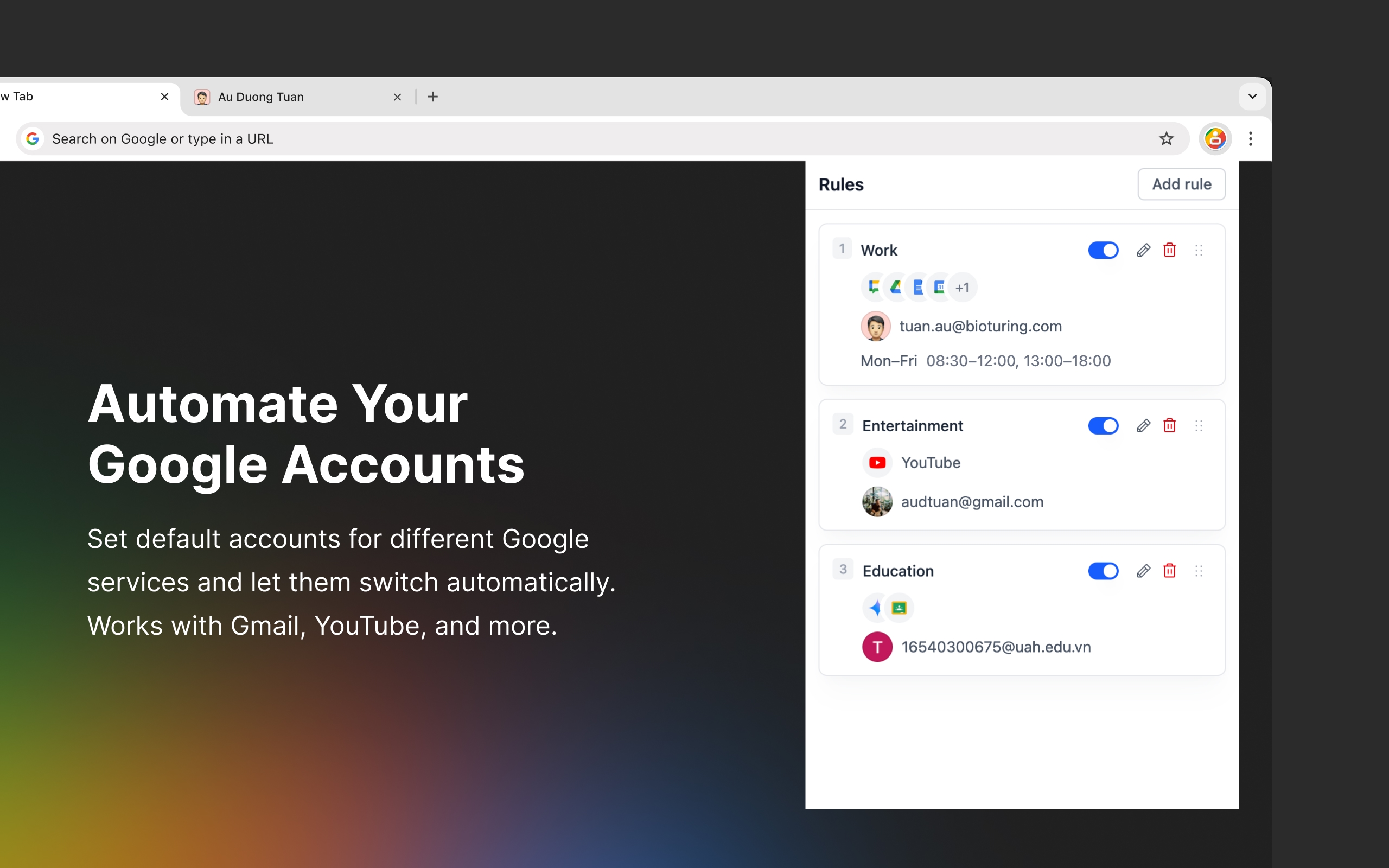Image resolution: width=1389 pixels, height=868 pixels.
Task: Click the account switcher extension icon
Action: (1214, 139)
